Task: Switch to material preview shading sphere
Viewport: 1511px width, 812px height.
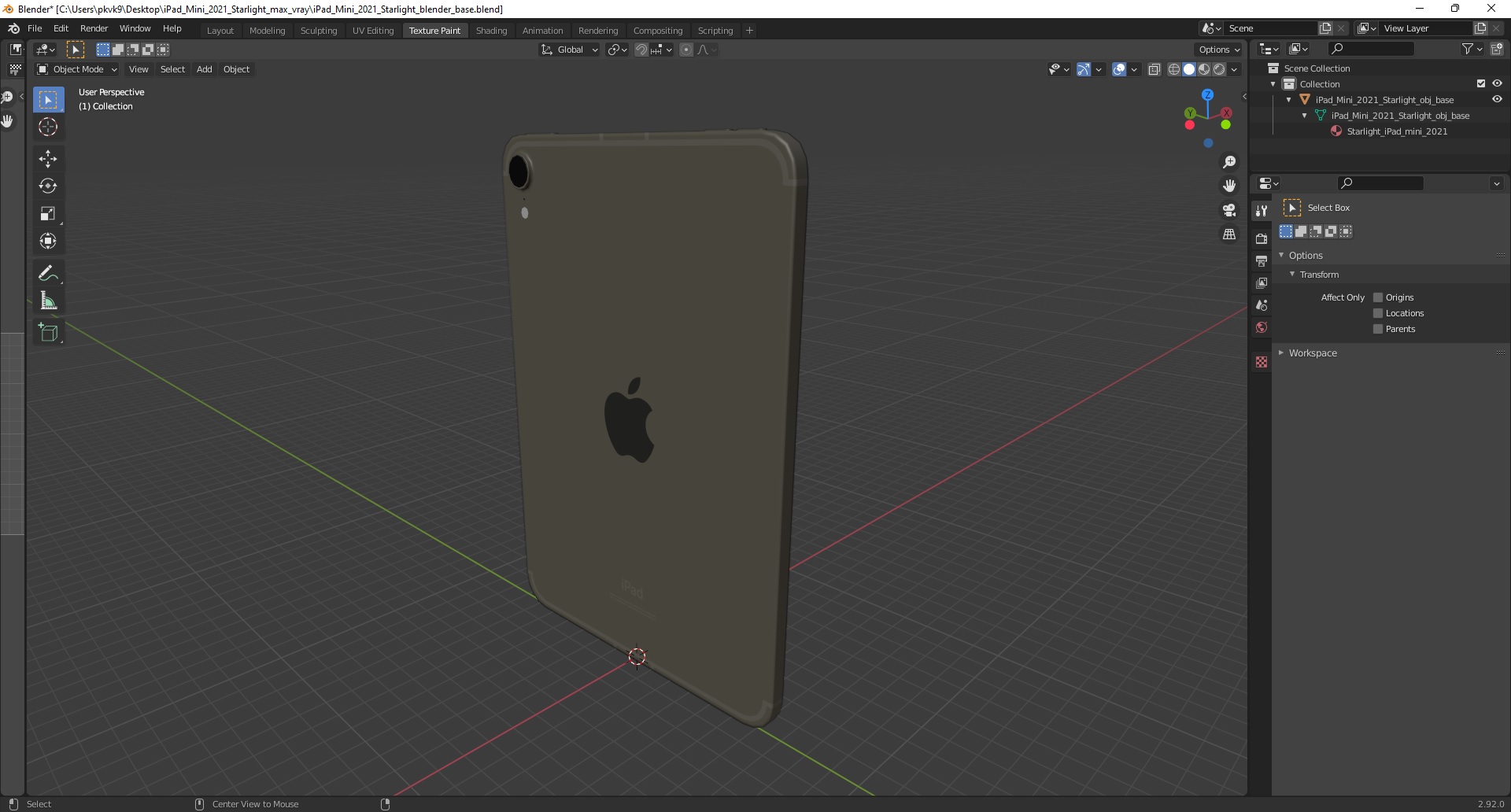Action: [1204, 69]
